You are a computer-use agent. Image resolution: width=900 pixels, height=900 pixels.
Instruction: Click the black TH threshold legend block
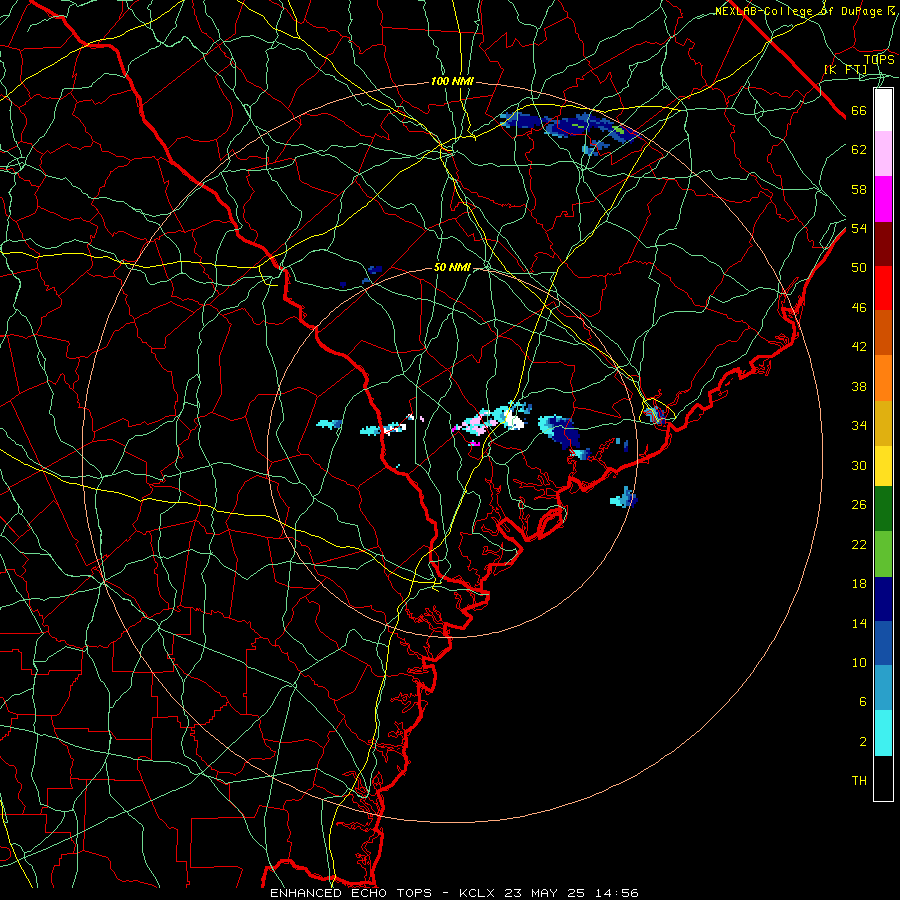[x=883, y=778]
